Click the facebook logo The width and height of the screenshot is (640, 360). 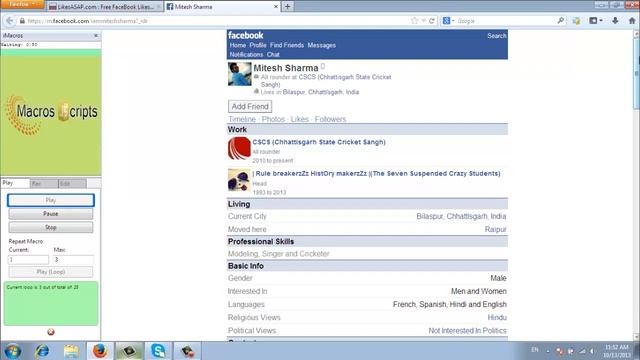[246, 36]
